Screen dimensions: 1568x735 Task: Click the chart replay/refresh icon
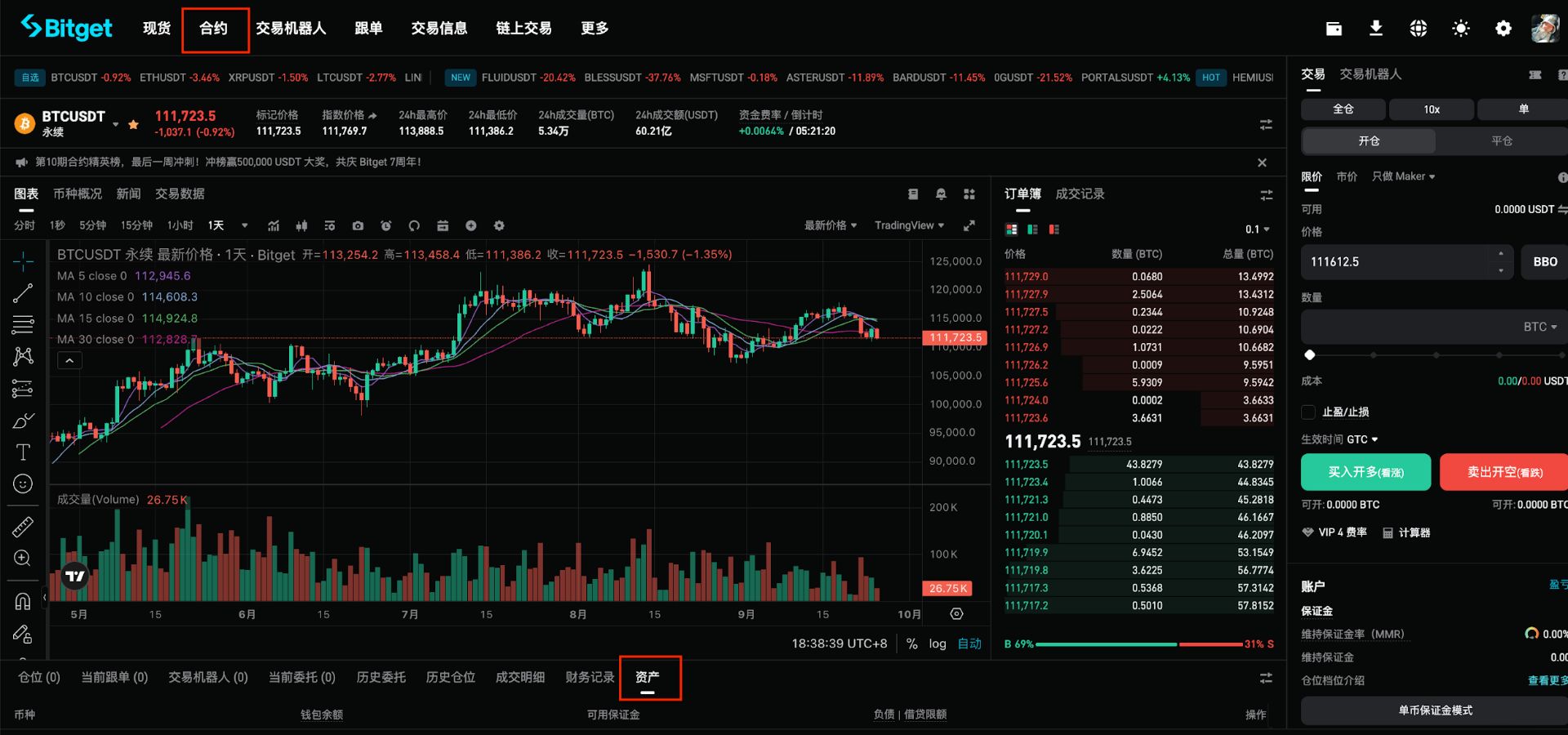coord(414,225)
